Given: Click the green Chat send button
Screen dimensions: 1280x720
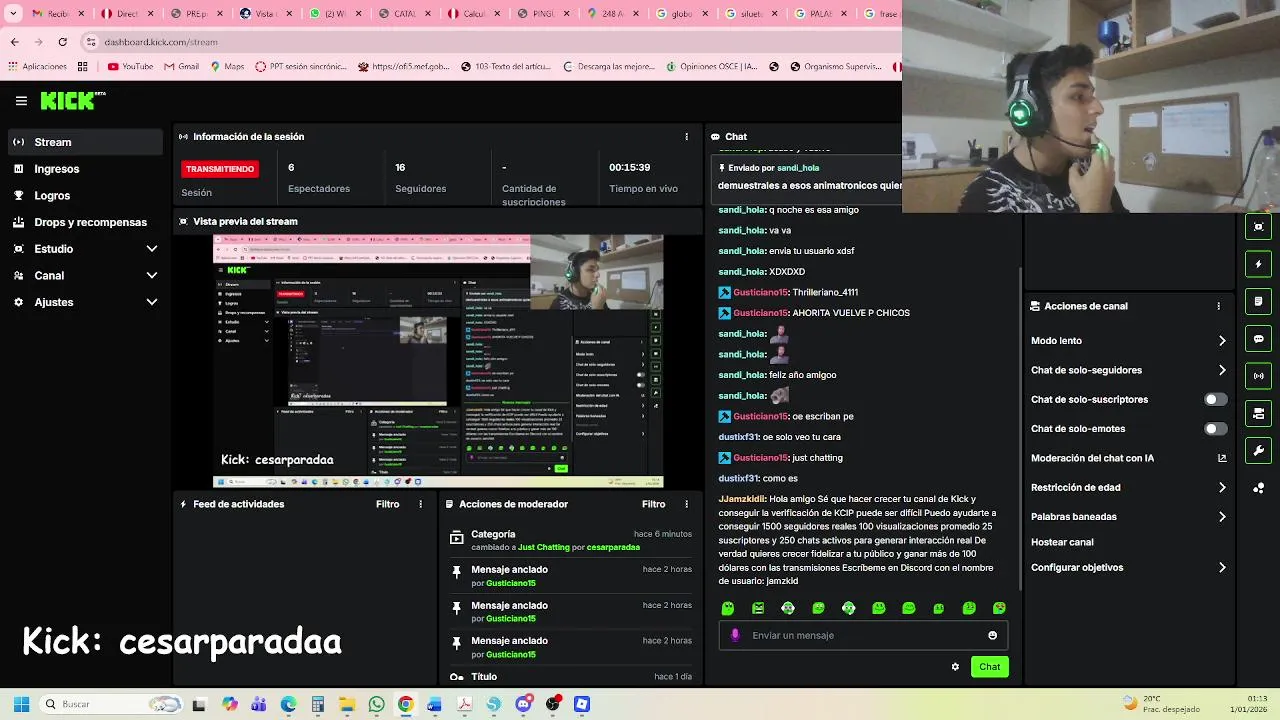Looking at the screenshot, I should pos(989,666).
